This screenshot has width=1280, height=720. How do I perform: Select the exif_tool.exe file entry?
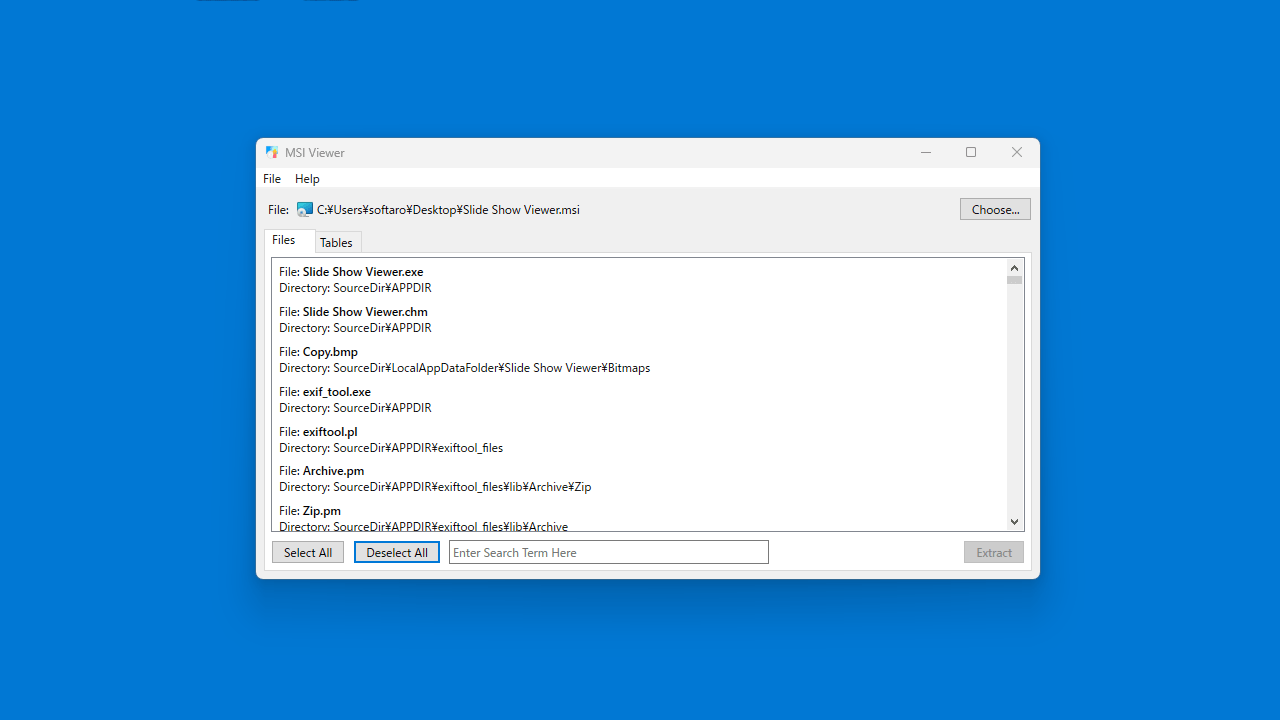(639, 400)
